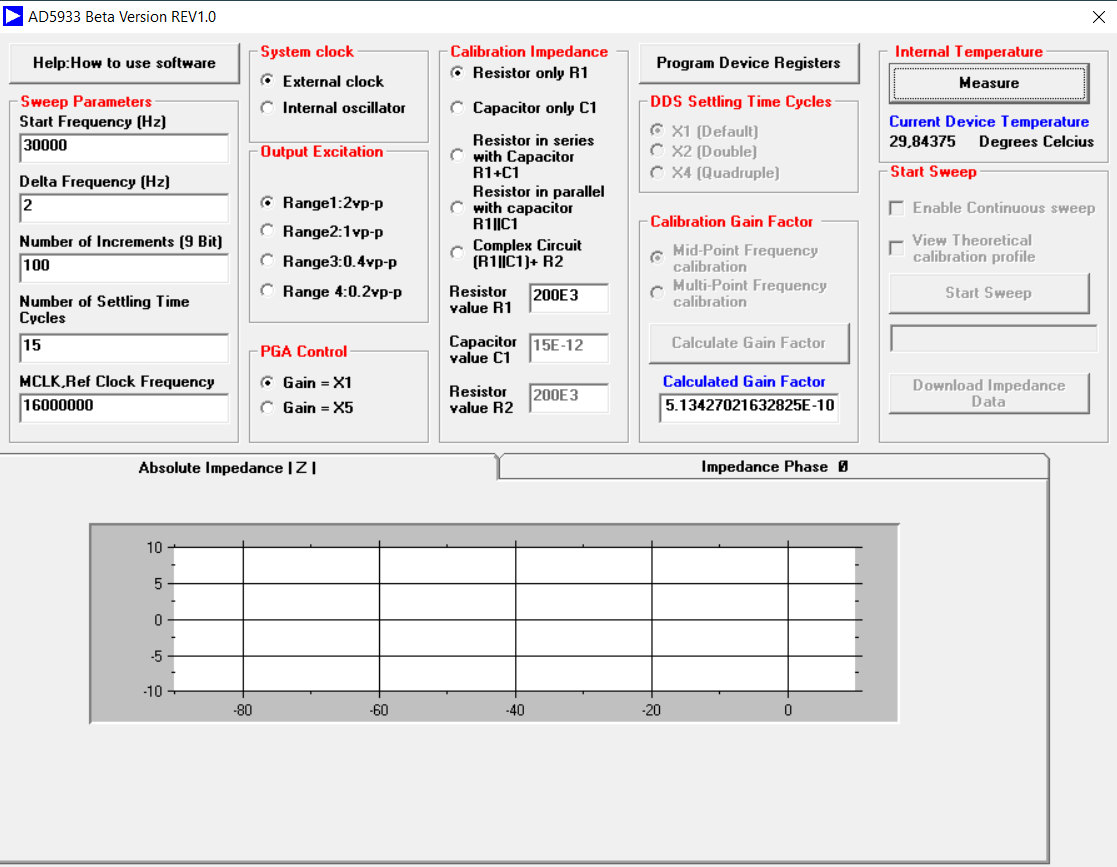Select X4 (Quadruple) settling time cycles
The image size is (1117, 867).
click(715, 172)
